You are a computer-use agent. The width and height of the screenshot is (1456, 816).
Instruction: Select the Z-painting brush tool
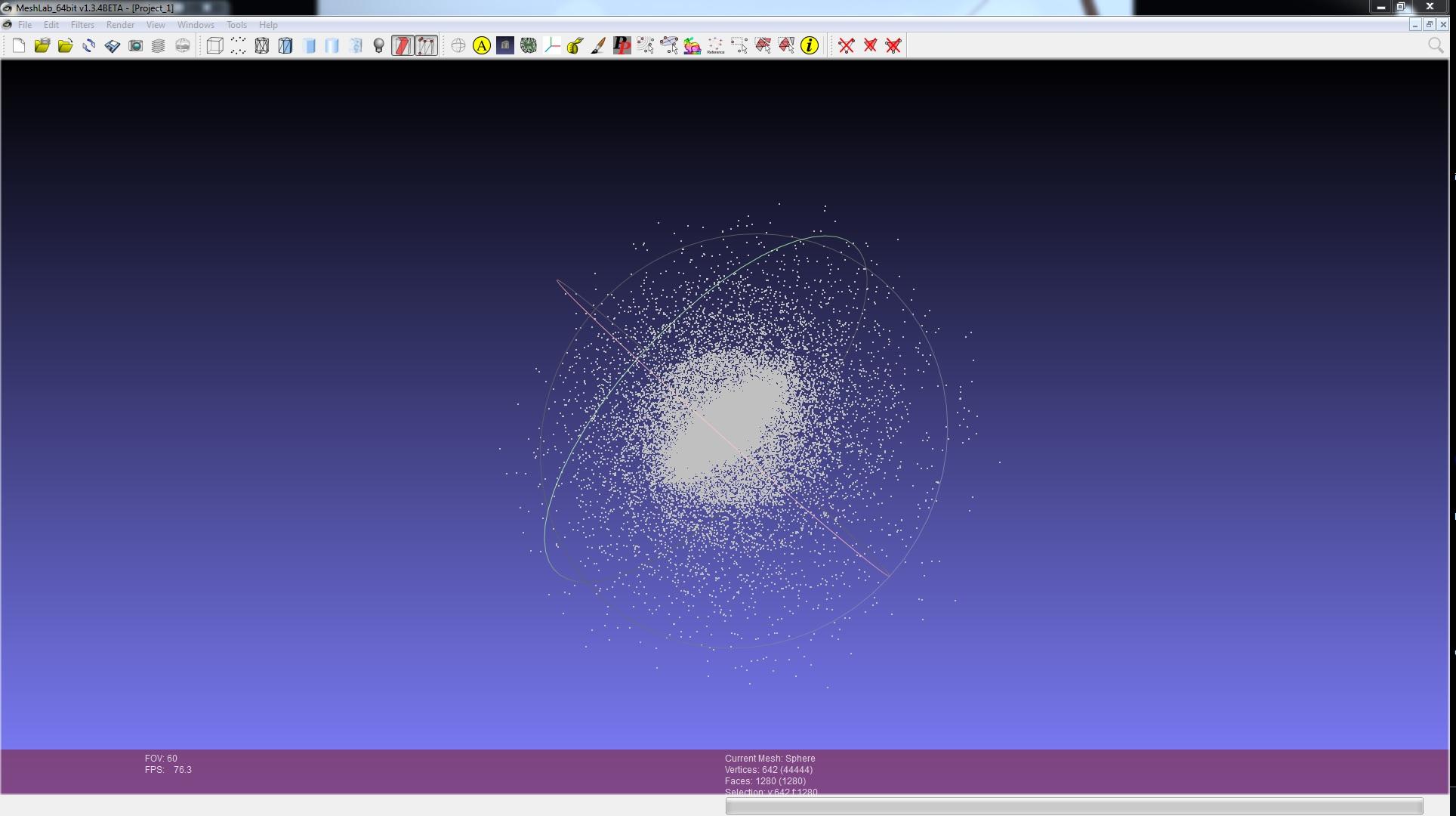coord(598,46)
